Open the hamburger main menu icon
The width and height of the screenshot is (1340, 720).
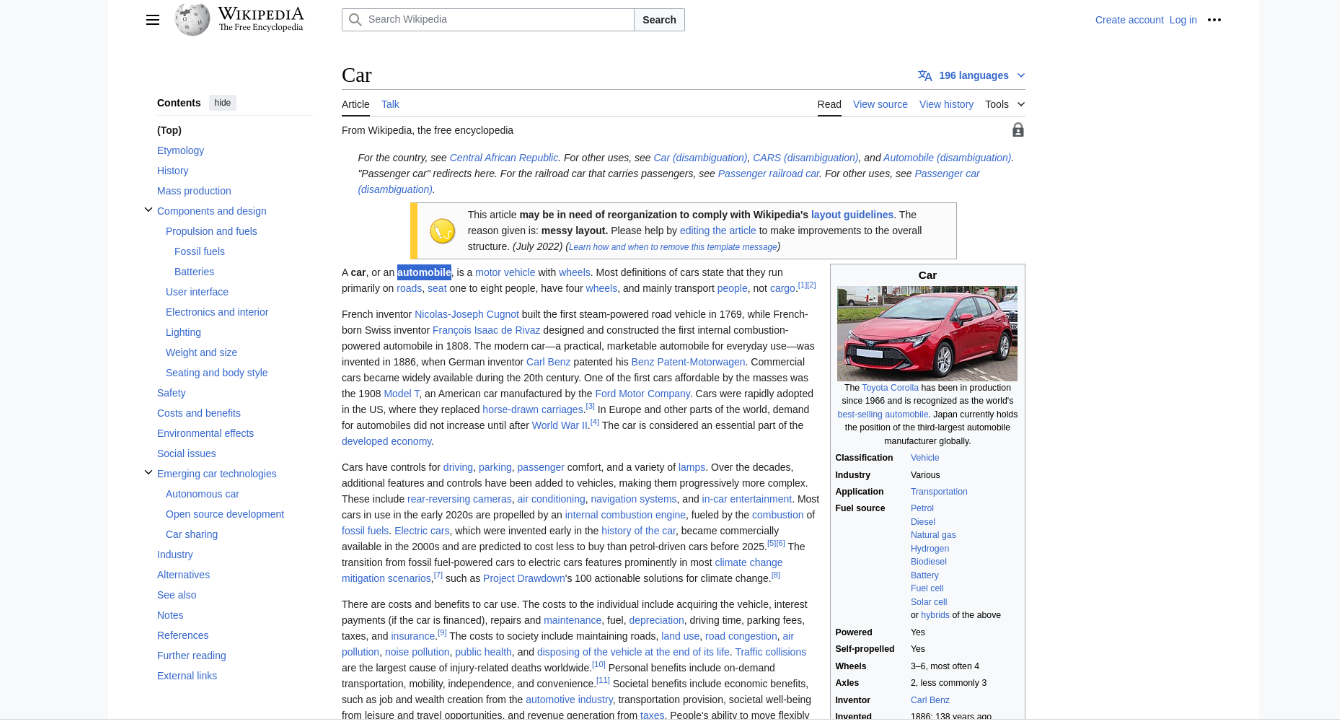click(x=152, y=20)
